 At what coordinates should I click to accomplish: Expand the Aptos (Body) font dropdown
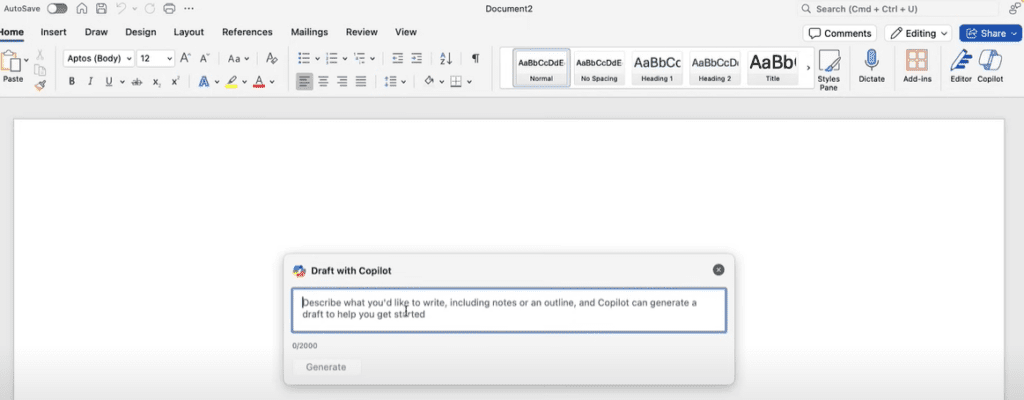[98, 58]
